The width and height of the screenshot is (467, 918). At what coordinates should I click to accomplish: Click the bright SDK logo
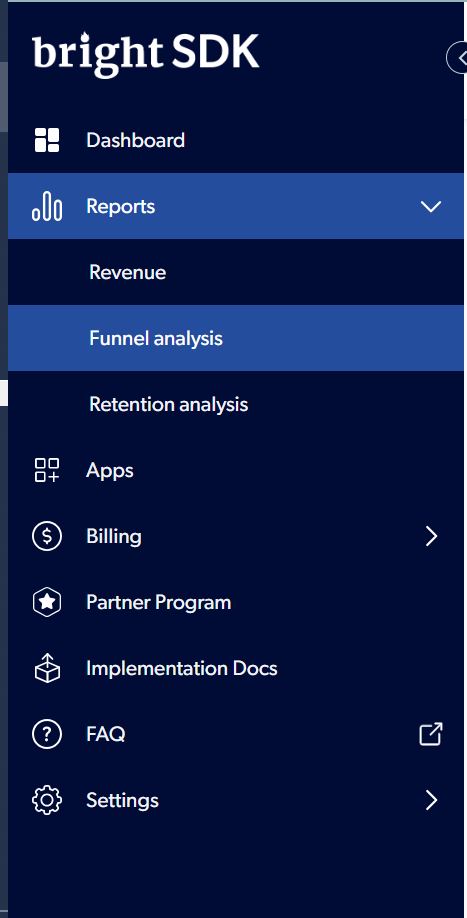pos(146,53)
